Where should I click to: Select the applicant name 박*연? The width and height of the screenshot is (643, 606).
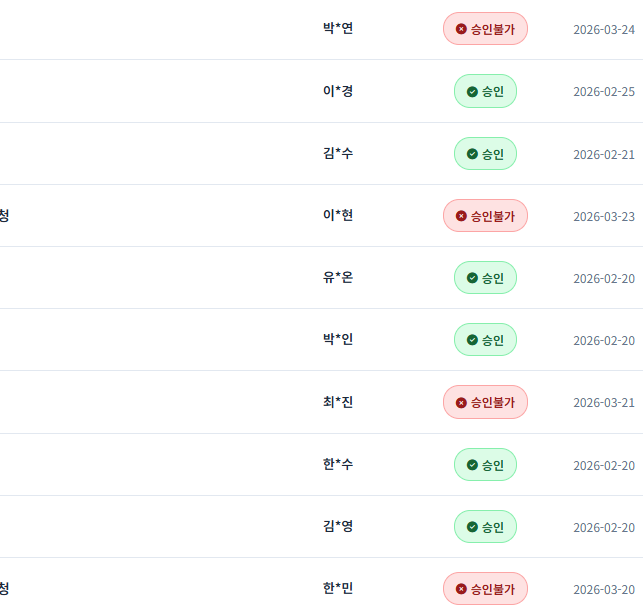338,28
